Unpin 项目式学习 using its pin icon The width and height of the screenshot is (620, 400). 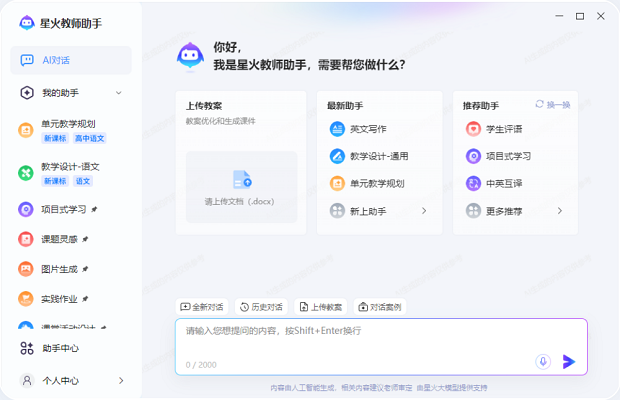coord(94,210)
